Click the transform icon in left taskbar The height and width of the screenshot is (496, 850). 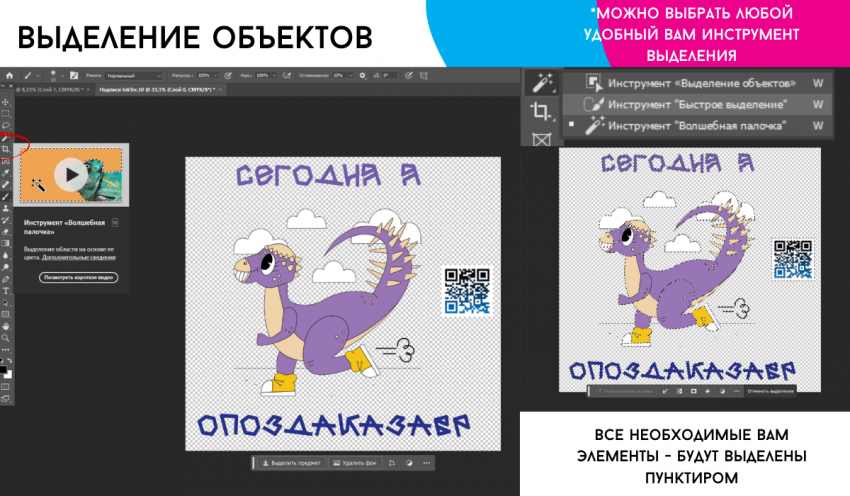(x=392, y=463)
